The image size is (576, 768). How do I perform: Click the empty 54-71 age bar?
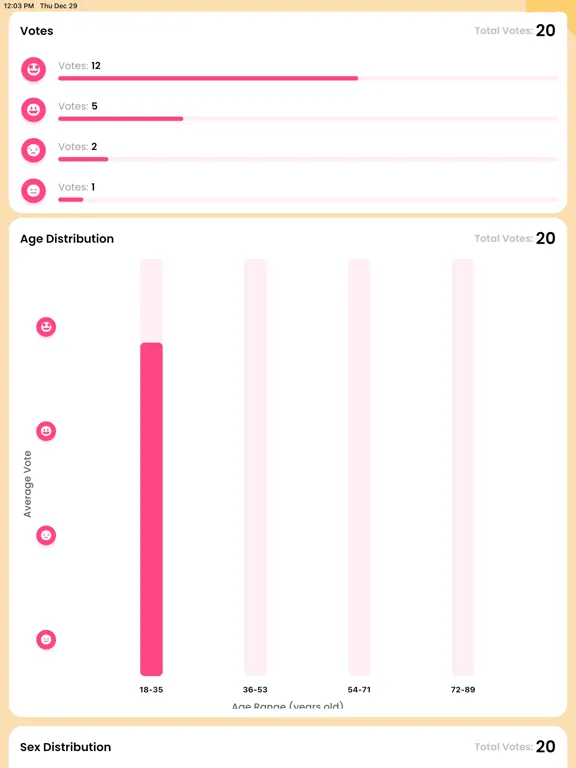pos(359,468)
